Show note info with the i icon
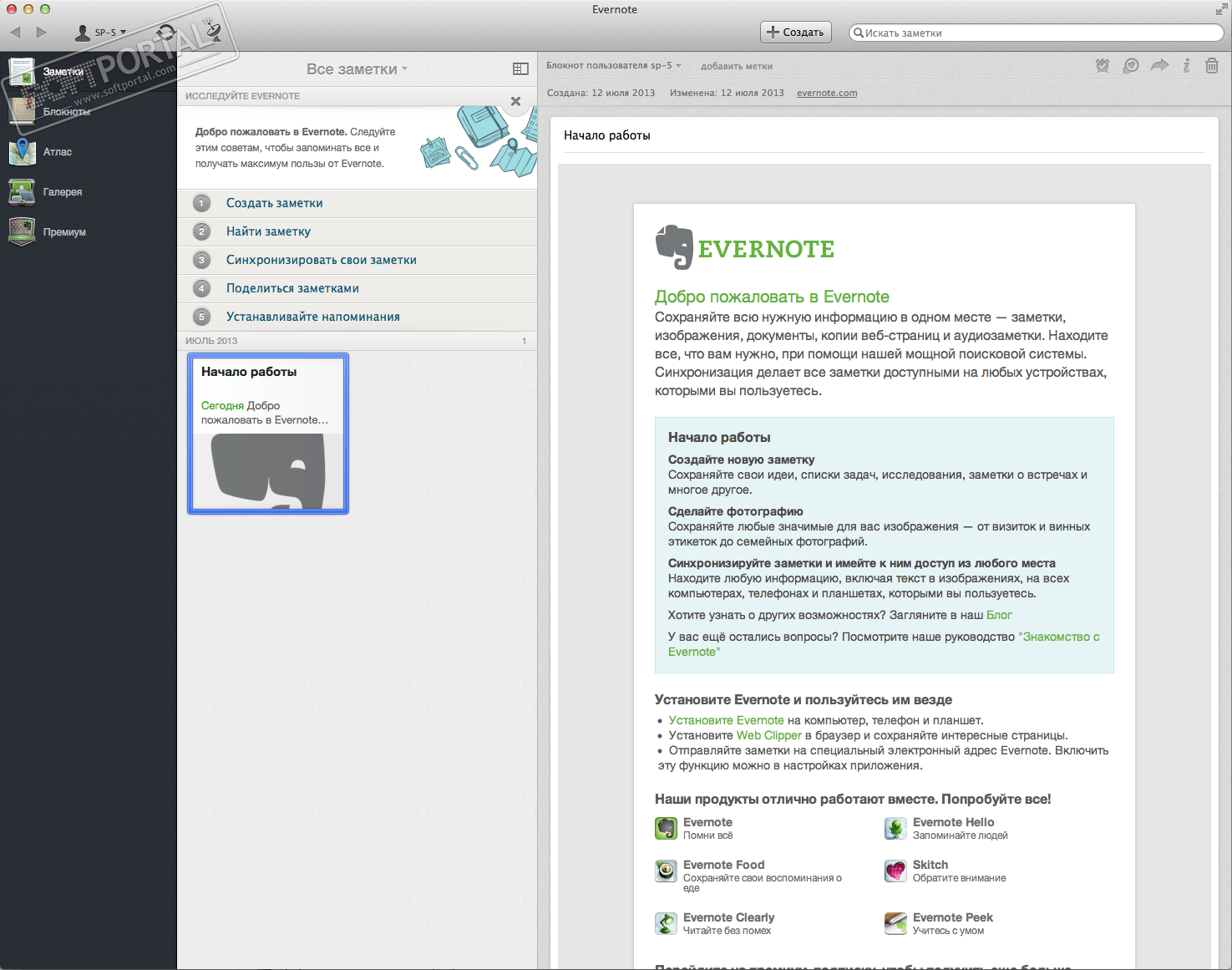The image size is (1232, 970). point(1186,65)
